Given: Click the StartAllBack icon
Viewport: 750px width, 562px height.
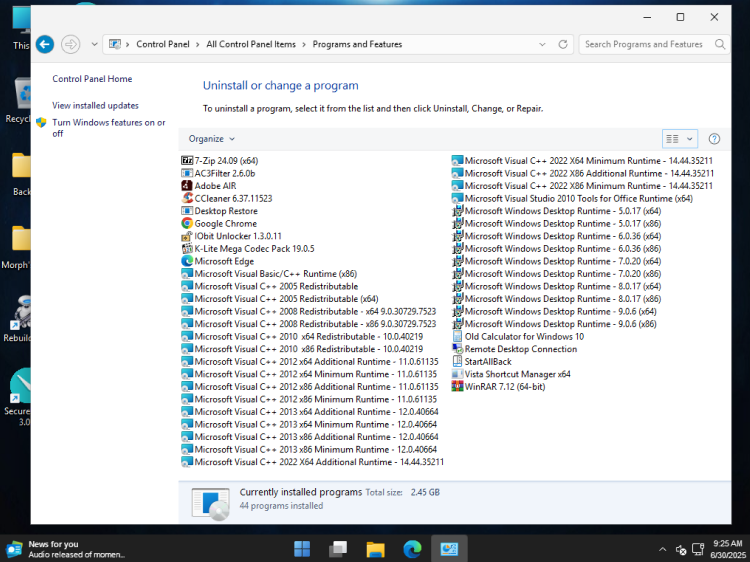Looking at the screenshot, I should [457, 362].
